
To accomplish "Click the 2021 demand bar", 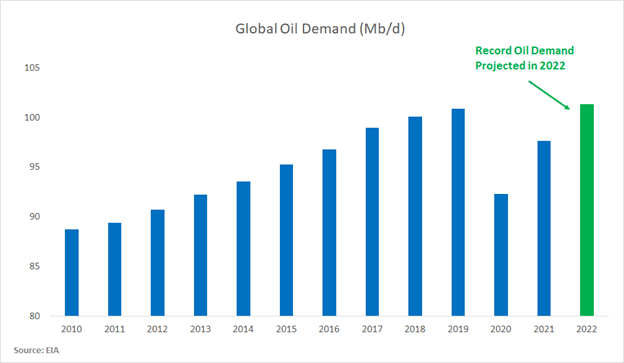I will coord(544,228).
